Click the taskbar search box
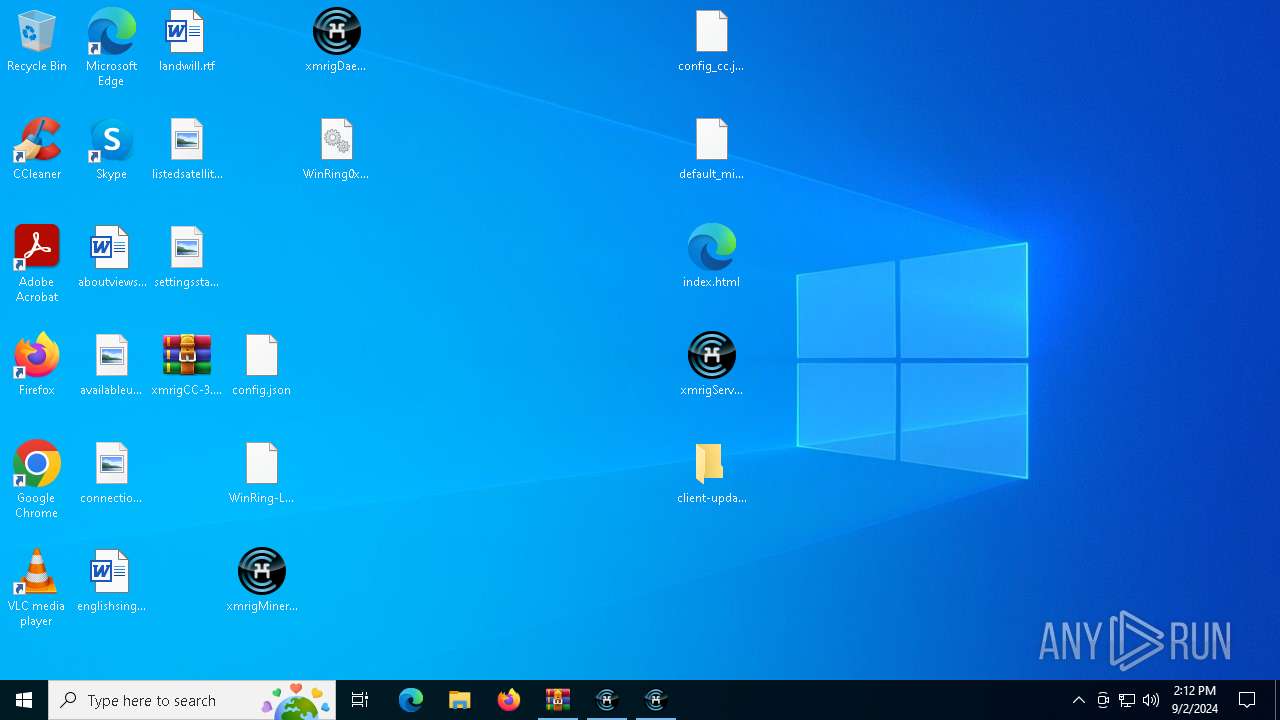Screen dimensions: 1280x720 192,700
